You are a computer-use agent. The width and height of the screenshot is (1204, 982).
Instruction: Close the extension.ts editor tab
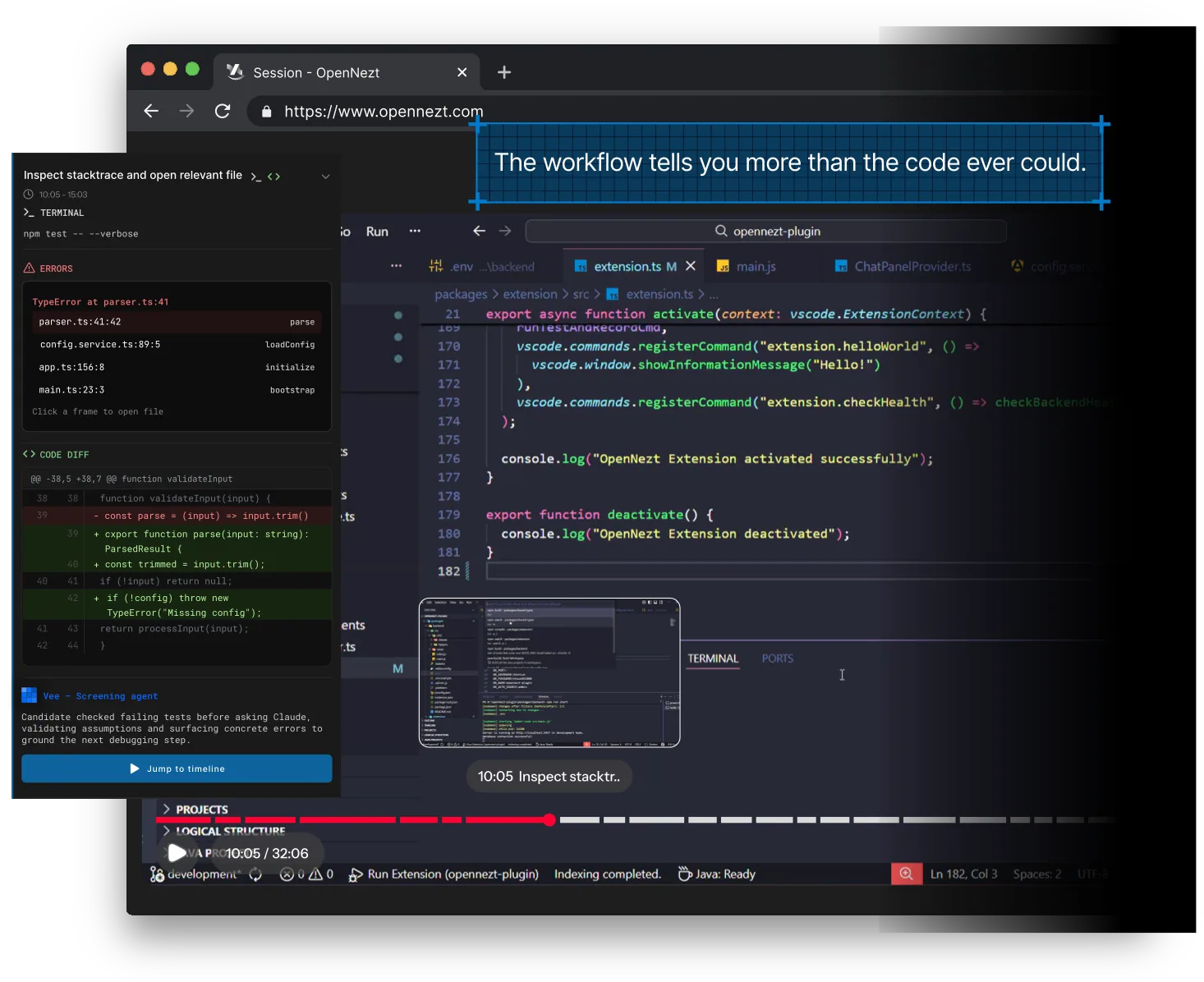[691, 266]
